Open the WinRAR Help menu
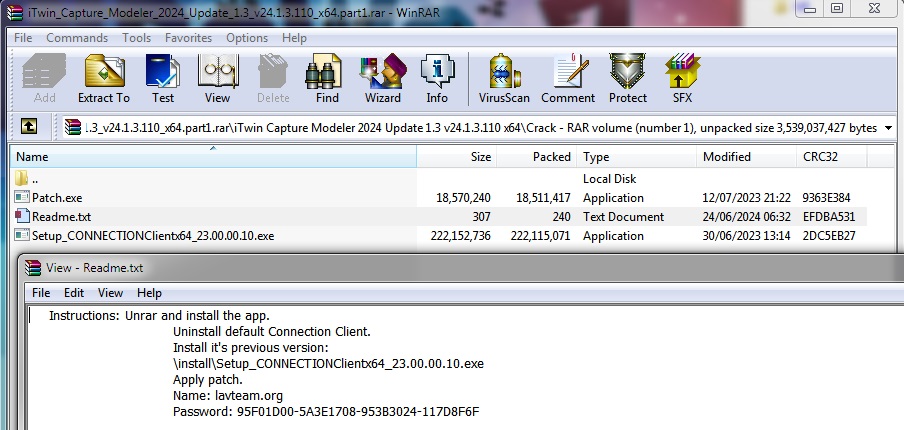 [x=294, y=38]
